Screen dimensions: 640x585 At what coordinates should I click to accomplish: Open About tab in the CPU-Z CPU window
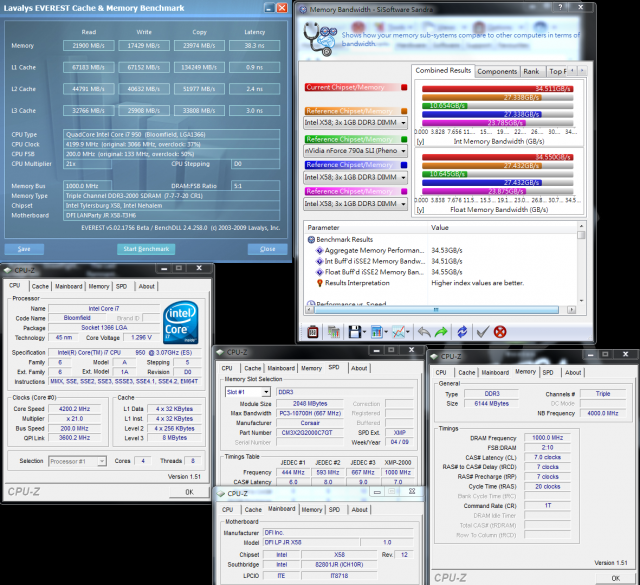(x=147, y=286)
